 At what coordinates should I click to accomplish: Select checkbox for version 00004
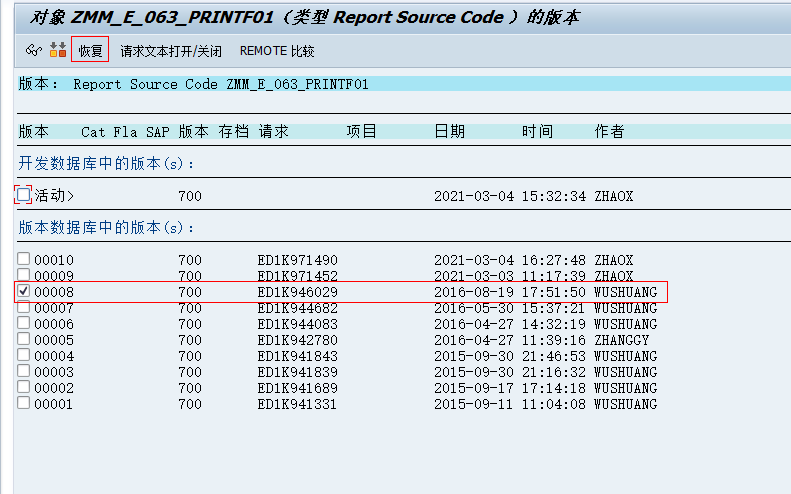pyautogui.click(x=23, y=355)
